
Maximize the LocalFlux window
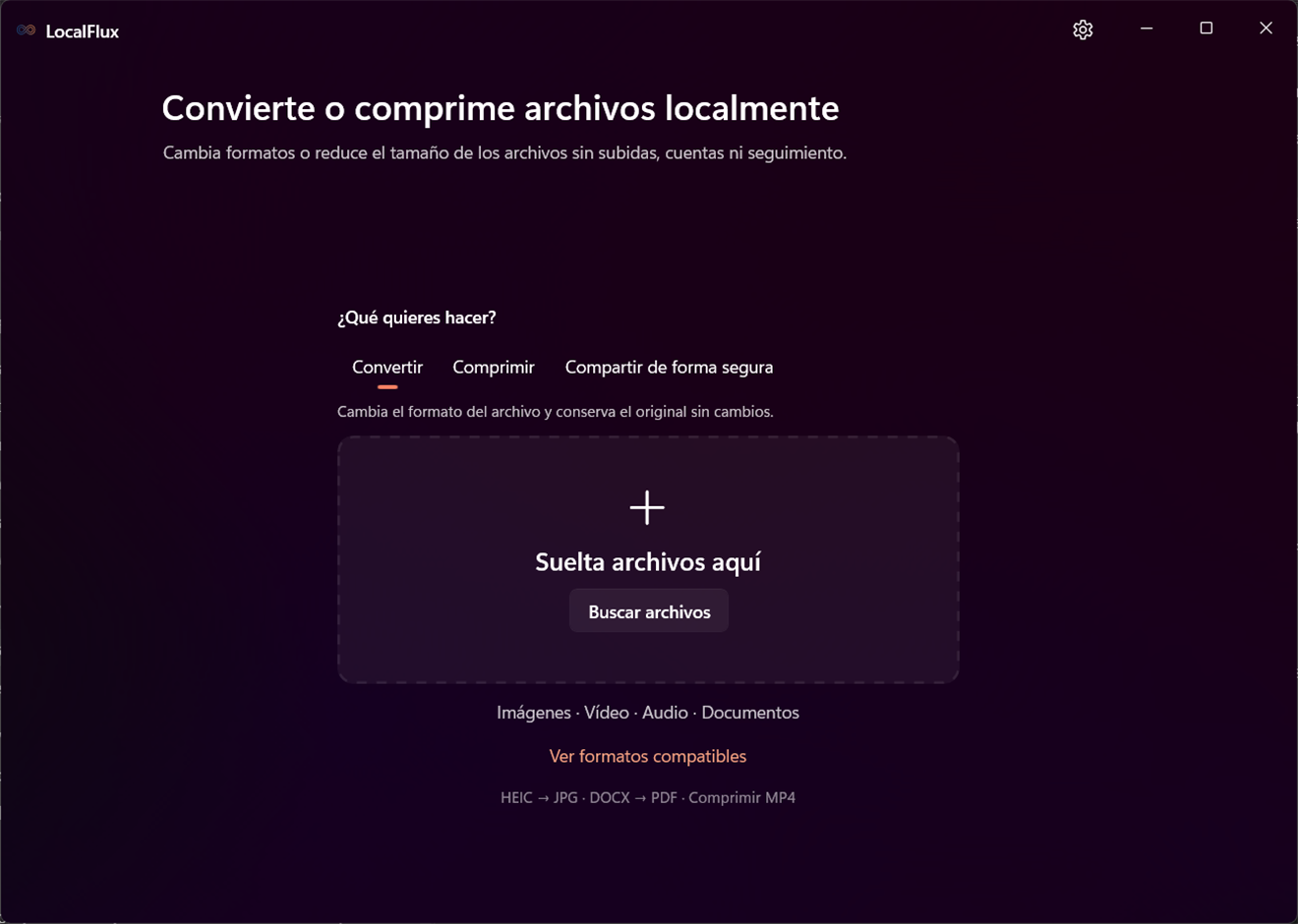coord(1207,29)
